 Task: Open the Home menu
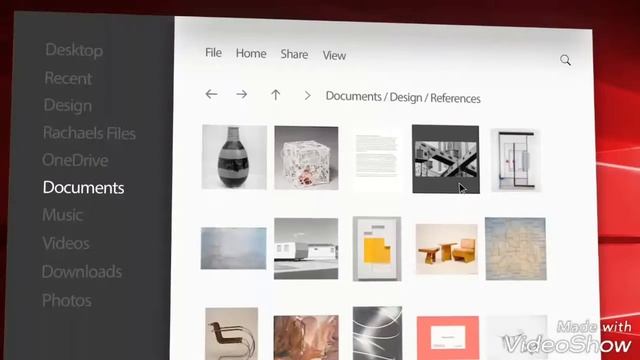[x=251, y=53]
